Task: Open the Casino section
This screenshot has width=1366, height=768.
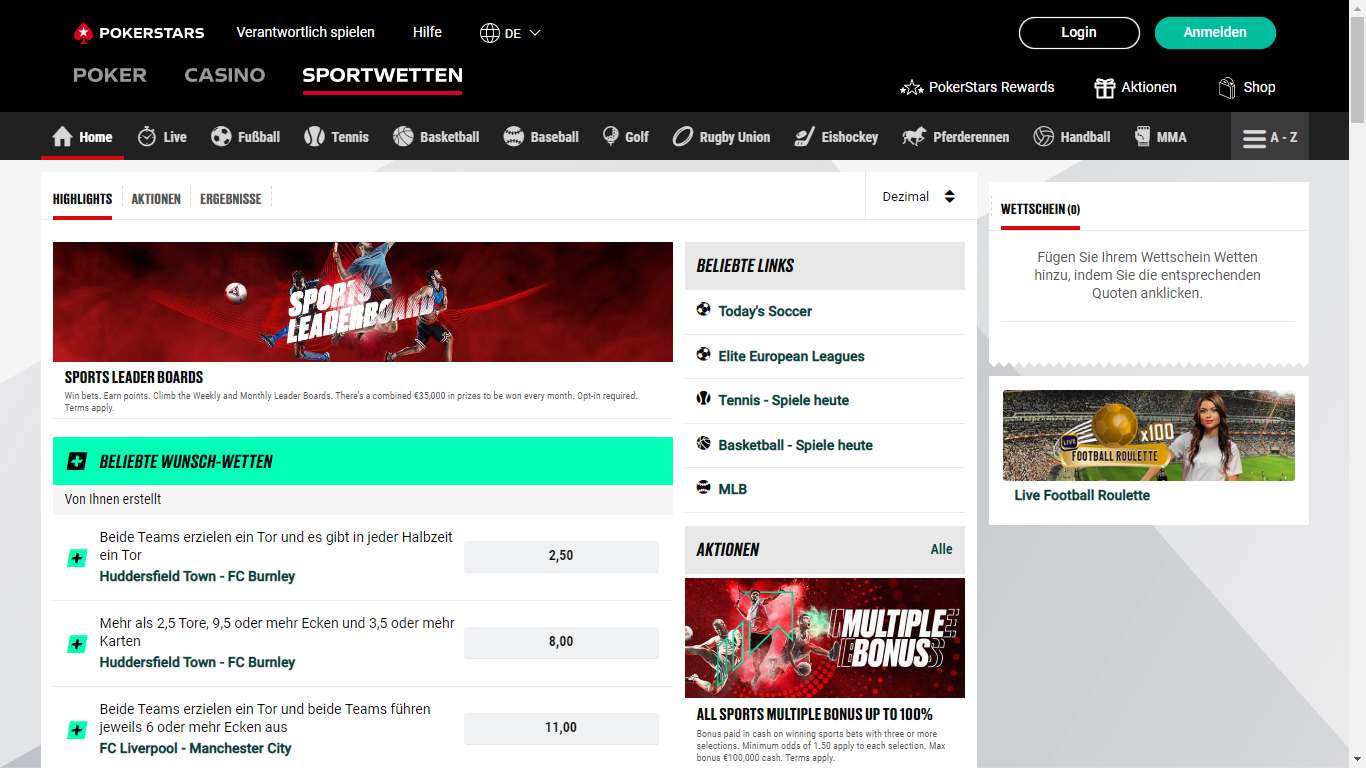Action: (225, 75)
